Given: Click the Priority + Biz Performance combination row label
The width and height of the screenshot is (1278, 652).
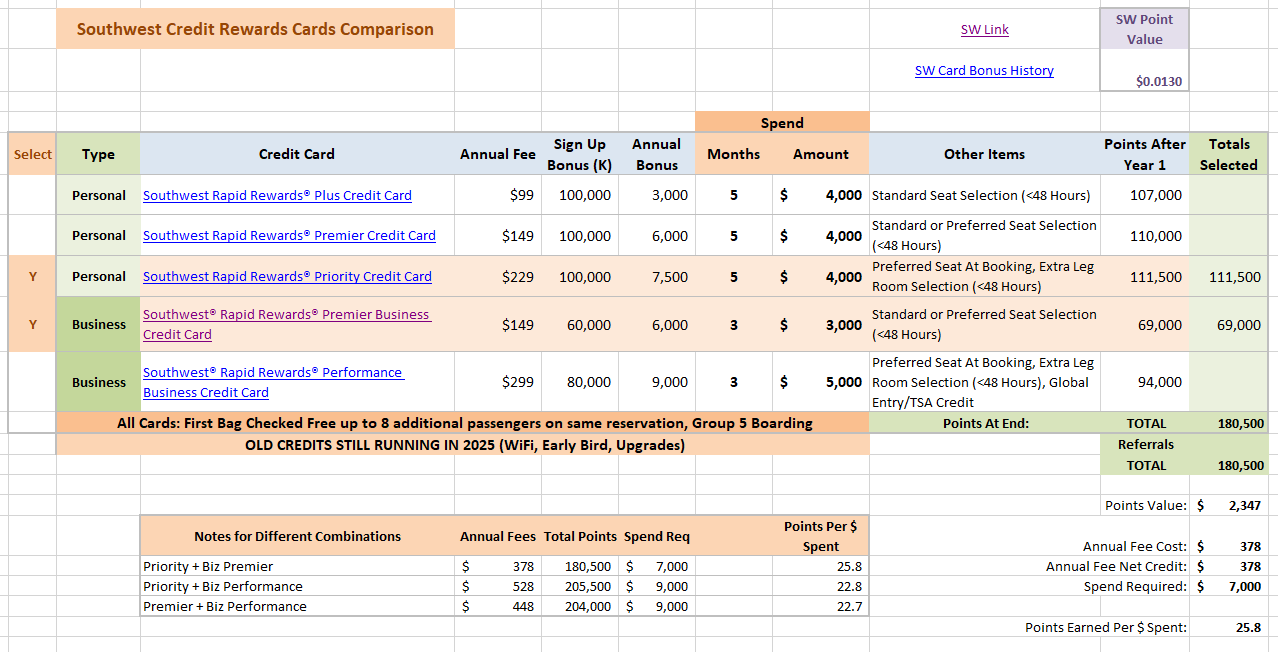Looking at the screenshot, I should [223, 587].
